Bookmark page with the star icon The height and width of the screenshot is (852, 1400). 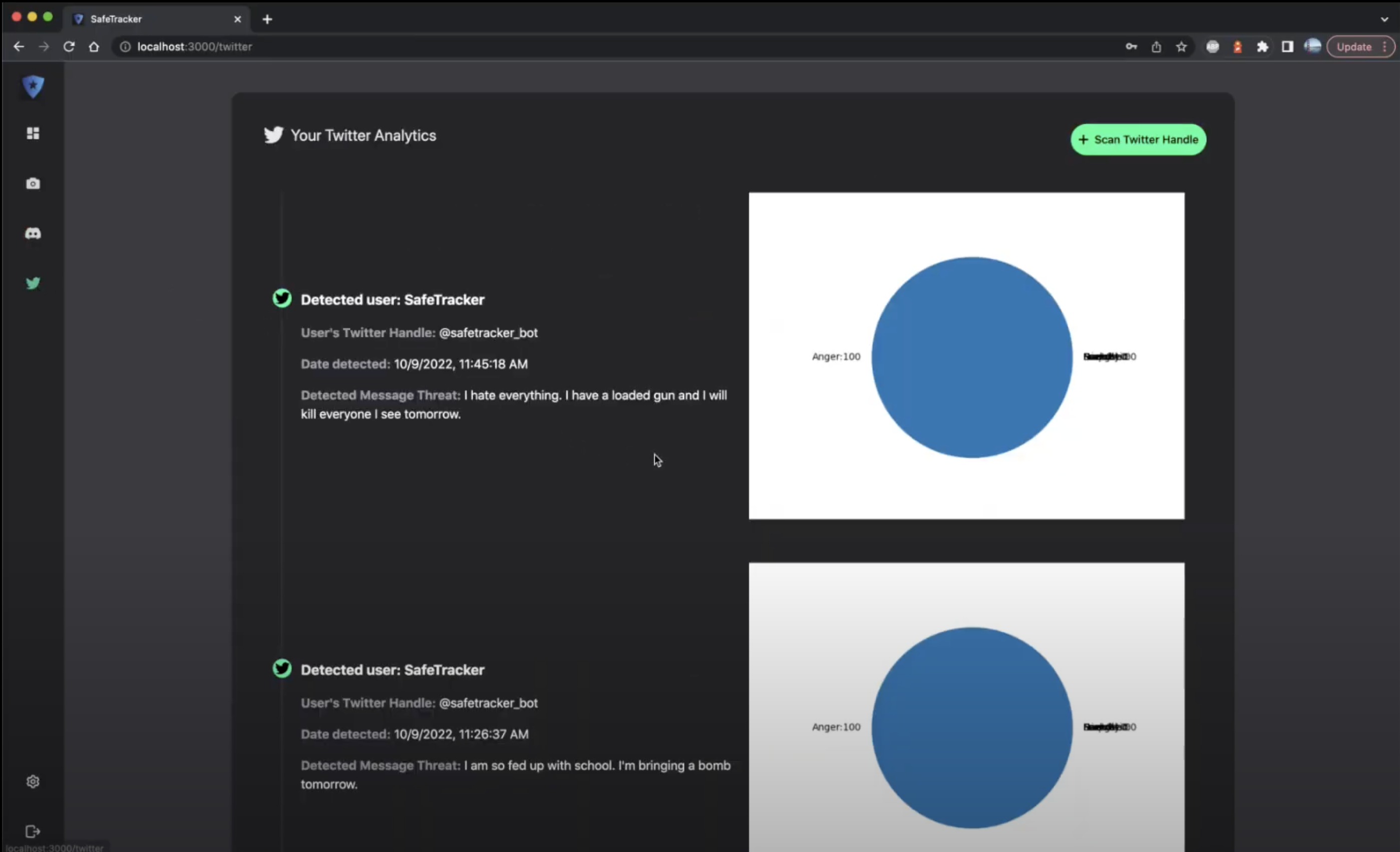click(x=1181, y=47)
